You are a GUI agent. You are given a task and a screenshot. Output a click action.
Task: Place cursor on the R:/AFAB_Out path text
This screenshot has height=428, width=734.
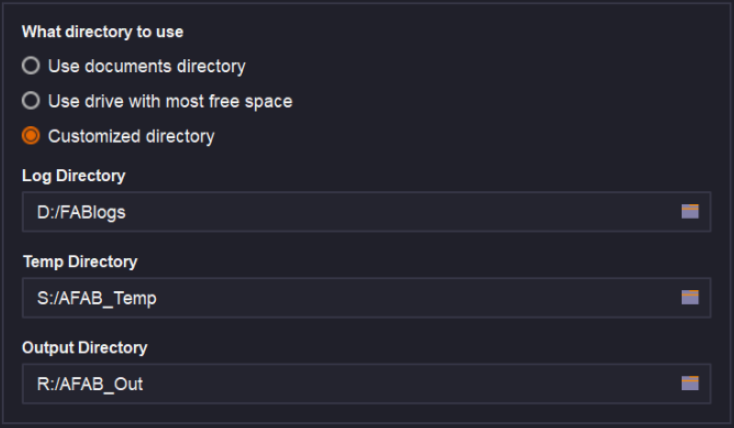(x=83, y=384)
